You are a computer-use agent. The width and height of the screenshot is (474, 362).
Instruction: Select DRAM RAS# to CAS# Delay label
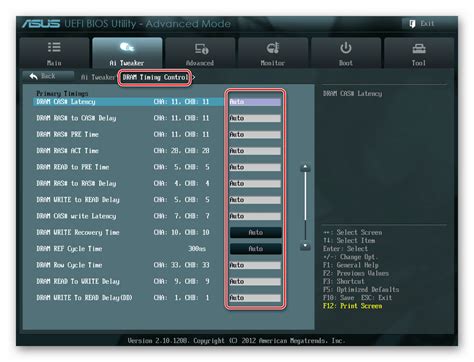[76, 118]
